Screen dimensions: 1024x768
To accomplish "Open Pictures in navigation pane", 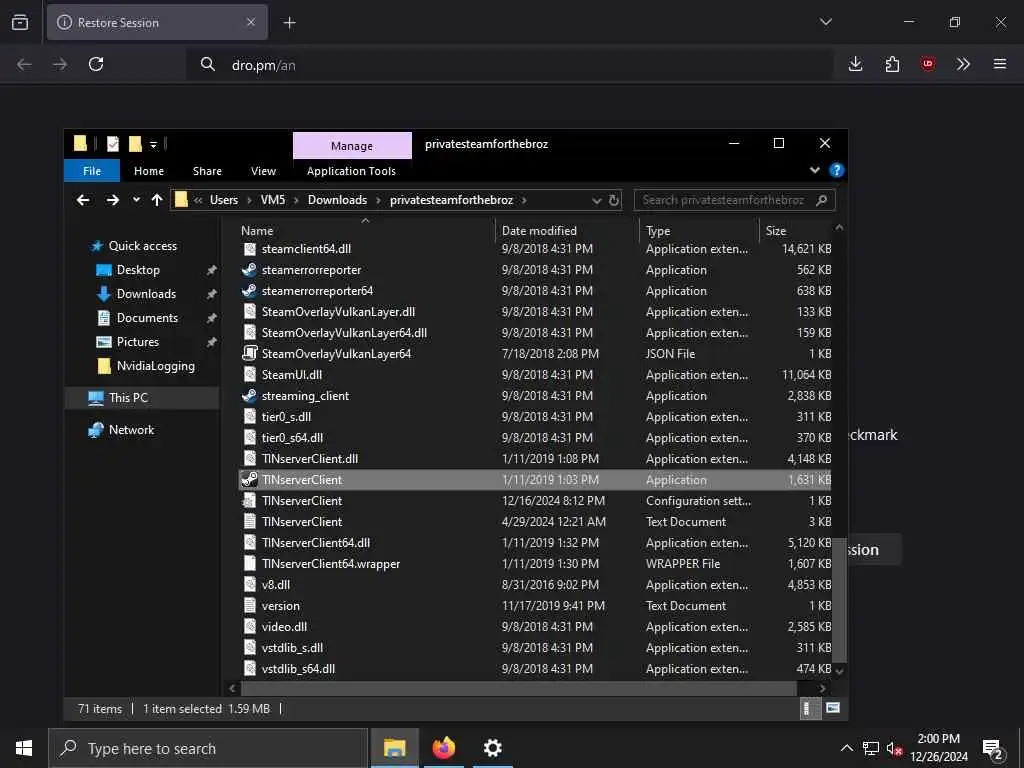I will click(137, 342).
